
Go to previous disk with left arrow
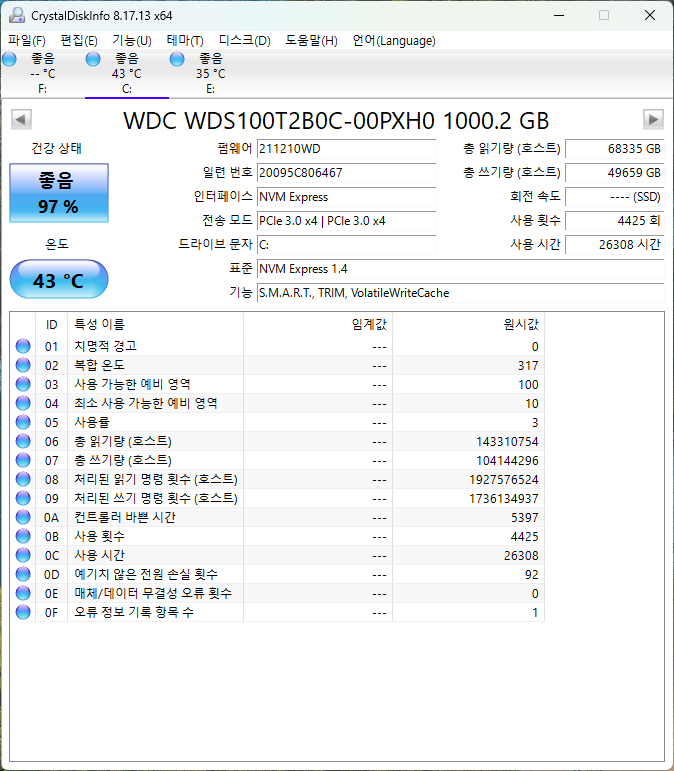coord(21,119)
